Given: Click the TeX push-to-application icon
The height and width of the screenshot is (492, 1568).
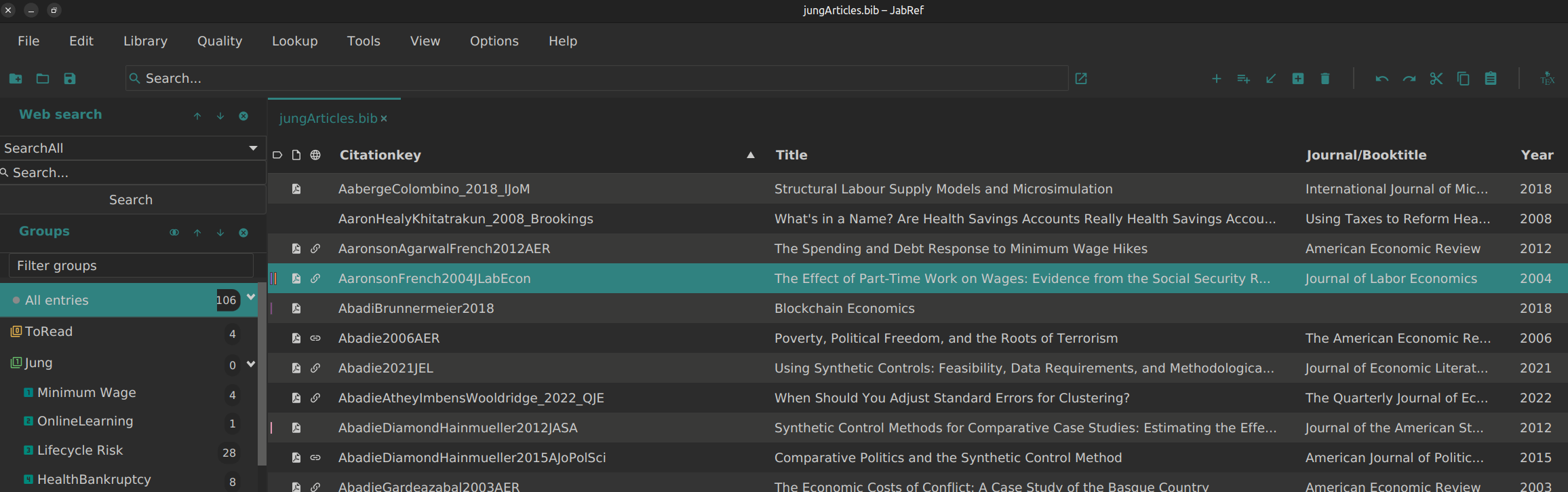Looking at the screenshot, I should click(x=1547, y=79).
